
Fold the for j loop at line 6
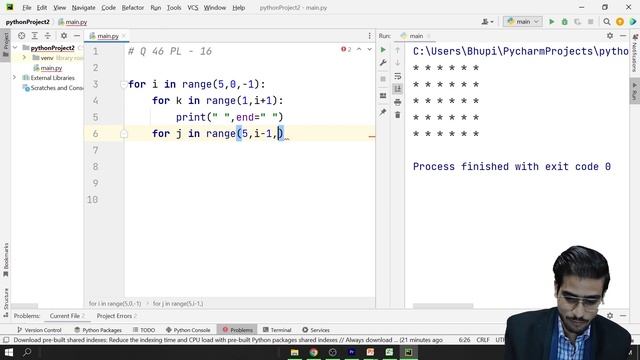point(124,134)
